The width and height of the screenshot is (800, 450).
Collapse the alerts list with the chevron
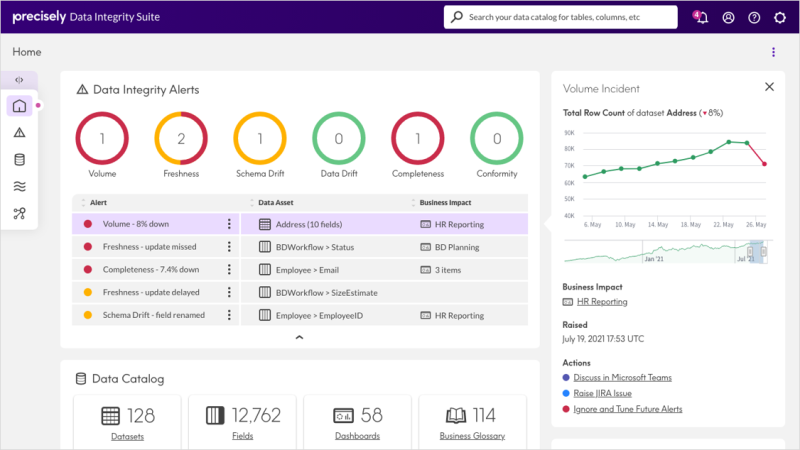click(299, 337)
